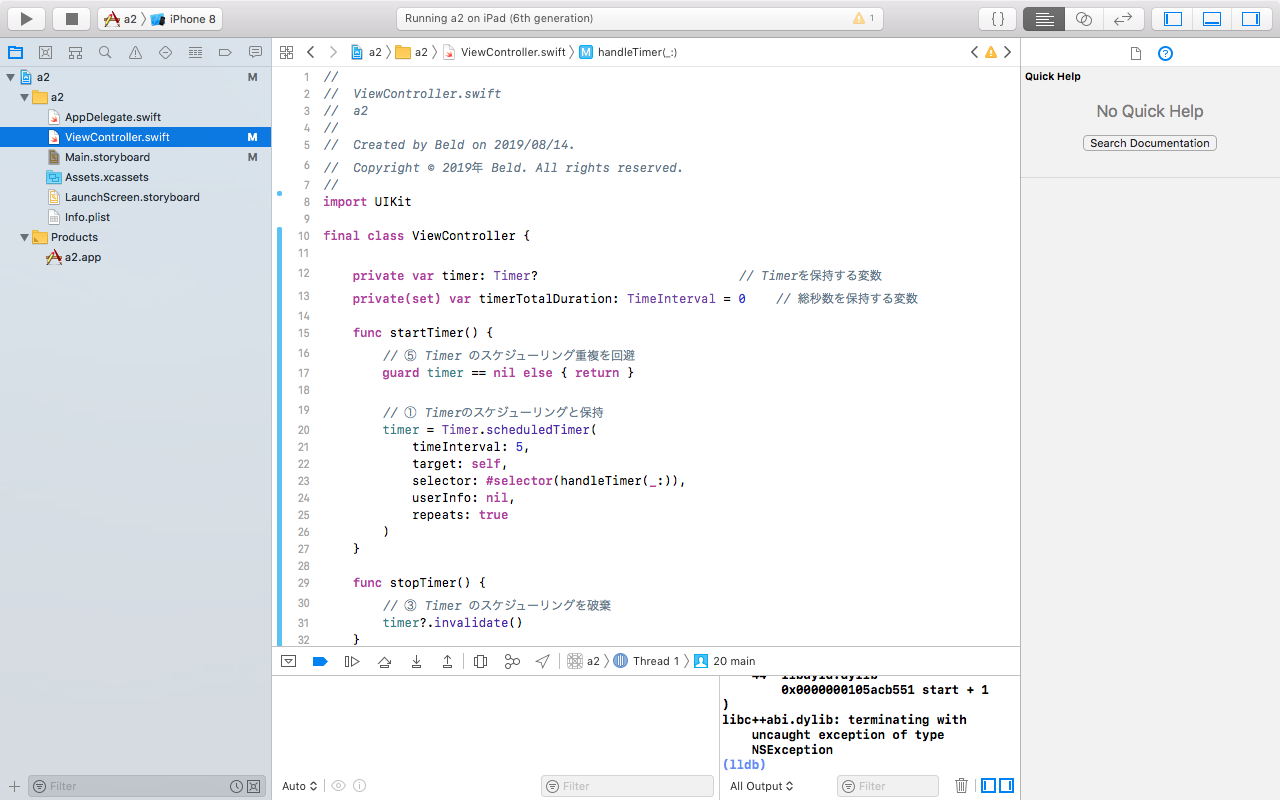This screenshot has width=1280, height=800.
Task: Run the app with the Play button
Action: point(24,17)
